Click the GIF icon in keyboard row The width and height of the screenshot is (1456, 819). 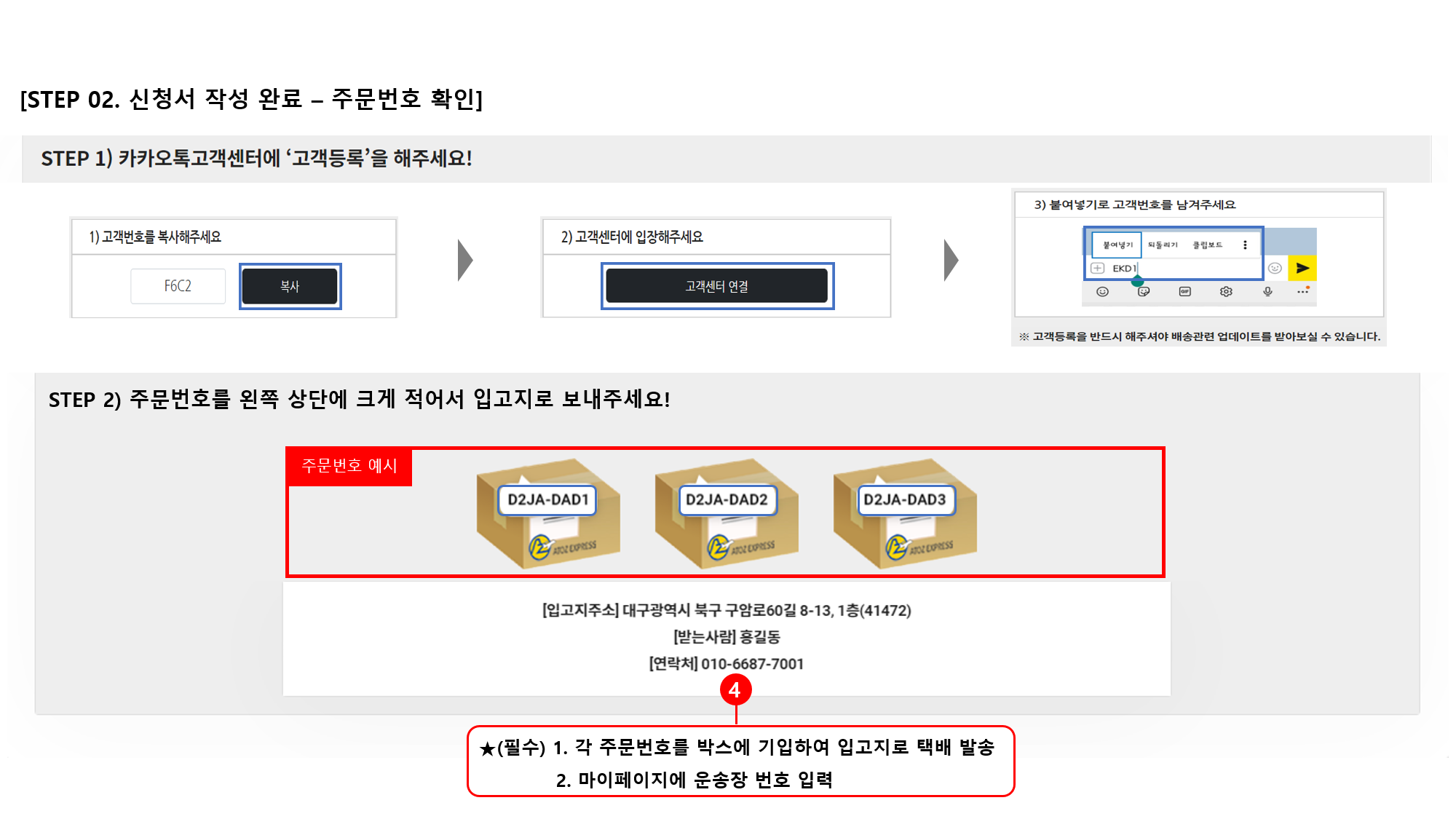(1184, 291)
